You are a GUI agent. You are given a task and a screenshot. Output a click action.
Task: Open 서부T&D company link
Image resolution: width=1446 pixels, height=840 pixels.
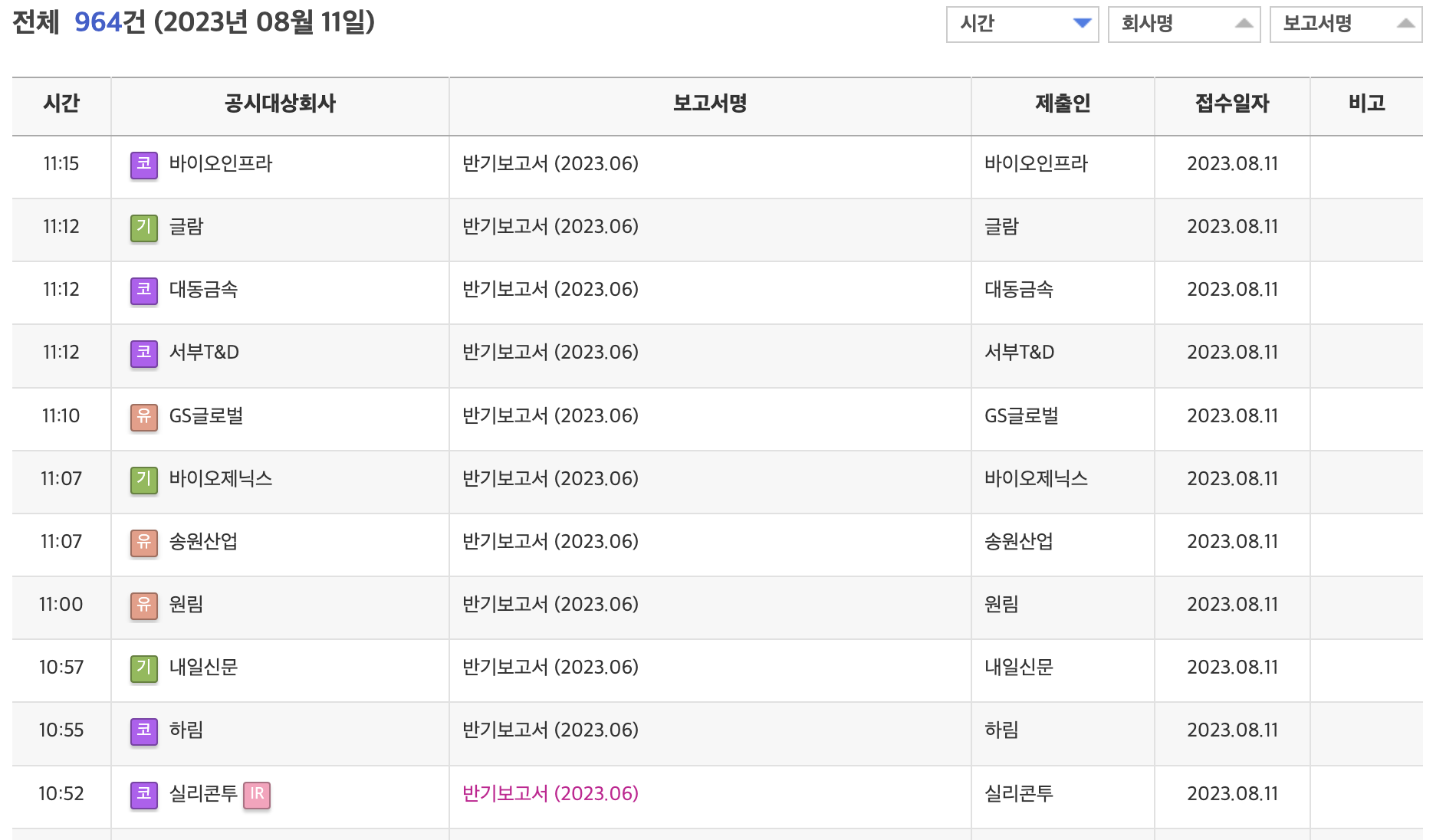[x=204, y=352]
